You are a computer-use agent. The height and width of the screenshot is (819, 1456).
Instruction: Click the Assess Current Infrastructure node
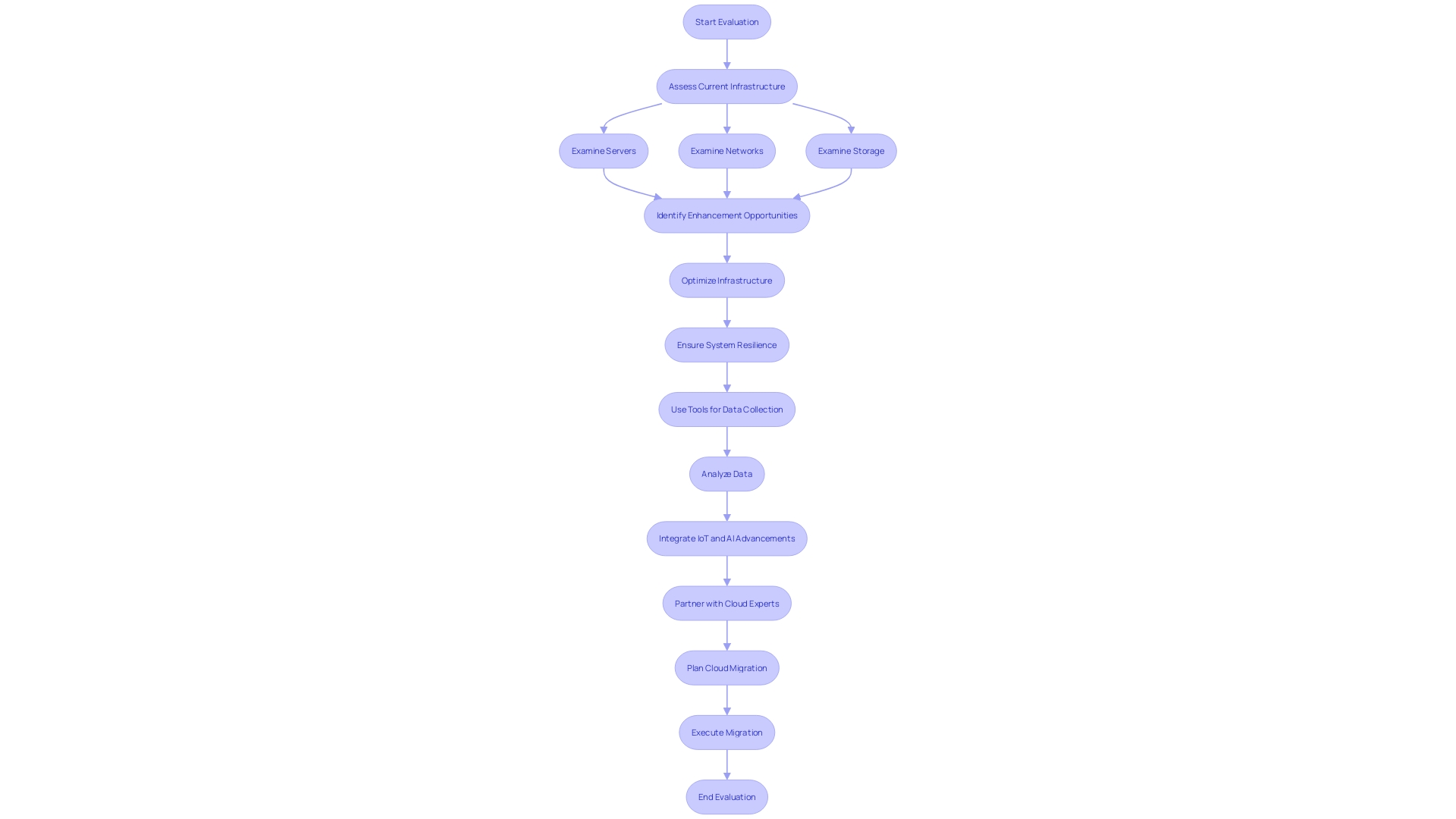tap(727, 86)
